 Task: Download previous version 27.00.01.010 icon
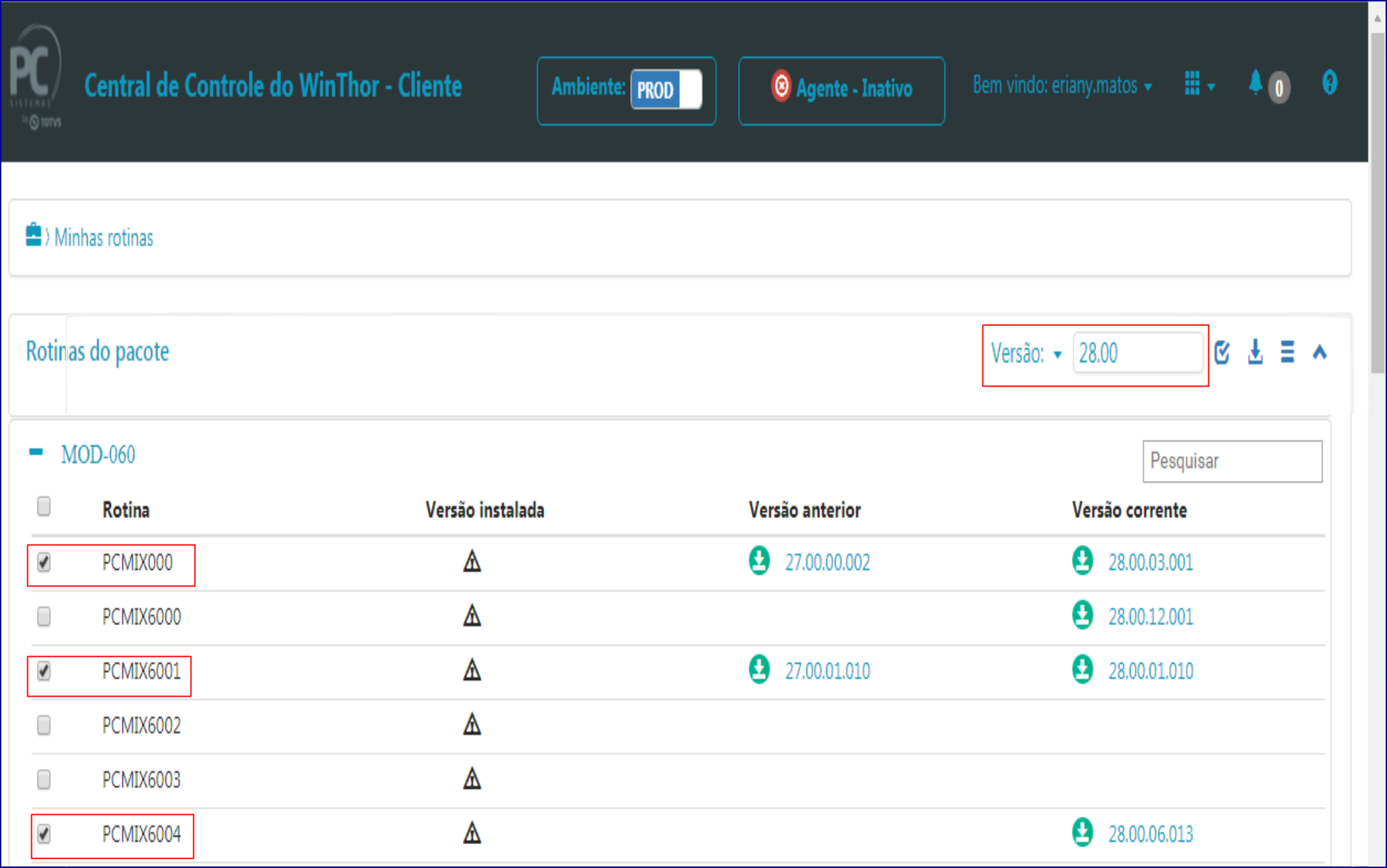[x=759, y=669]
